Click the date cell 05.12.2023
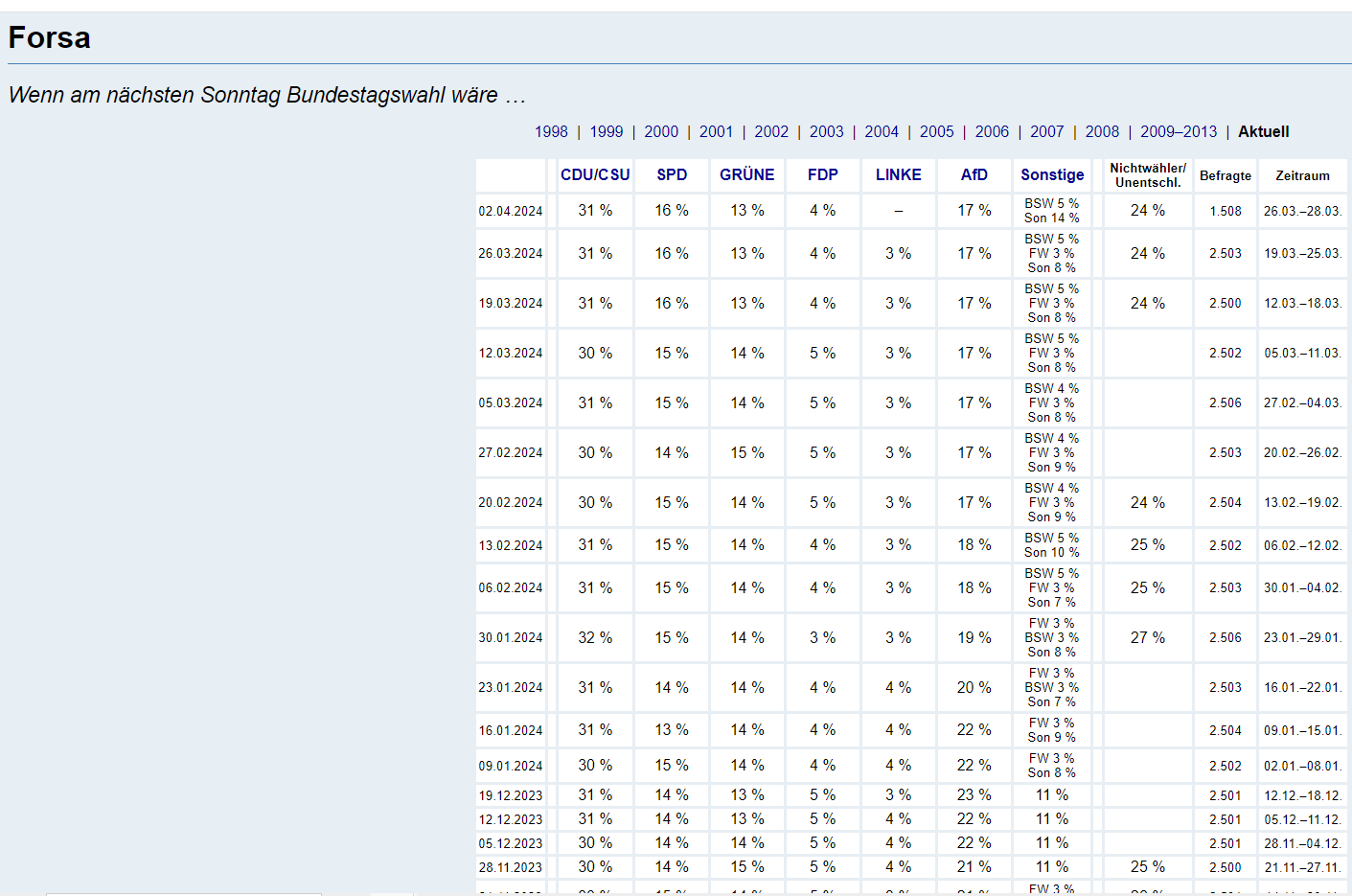Image resolution: width=1352 pixels, height=896 pixels. (x=511, y=843)
